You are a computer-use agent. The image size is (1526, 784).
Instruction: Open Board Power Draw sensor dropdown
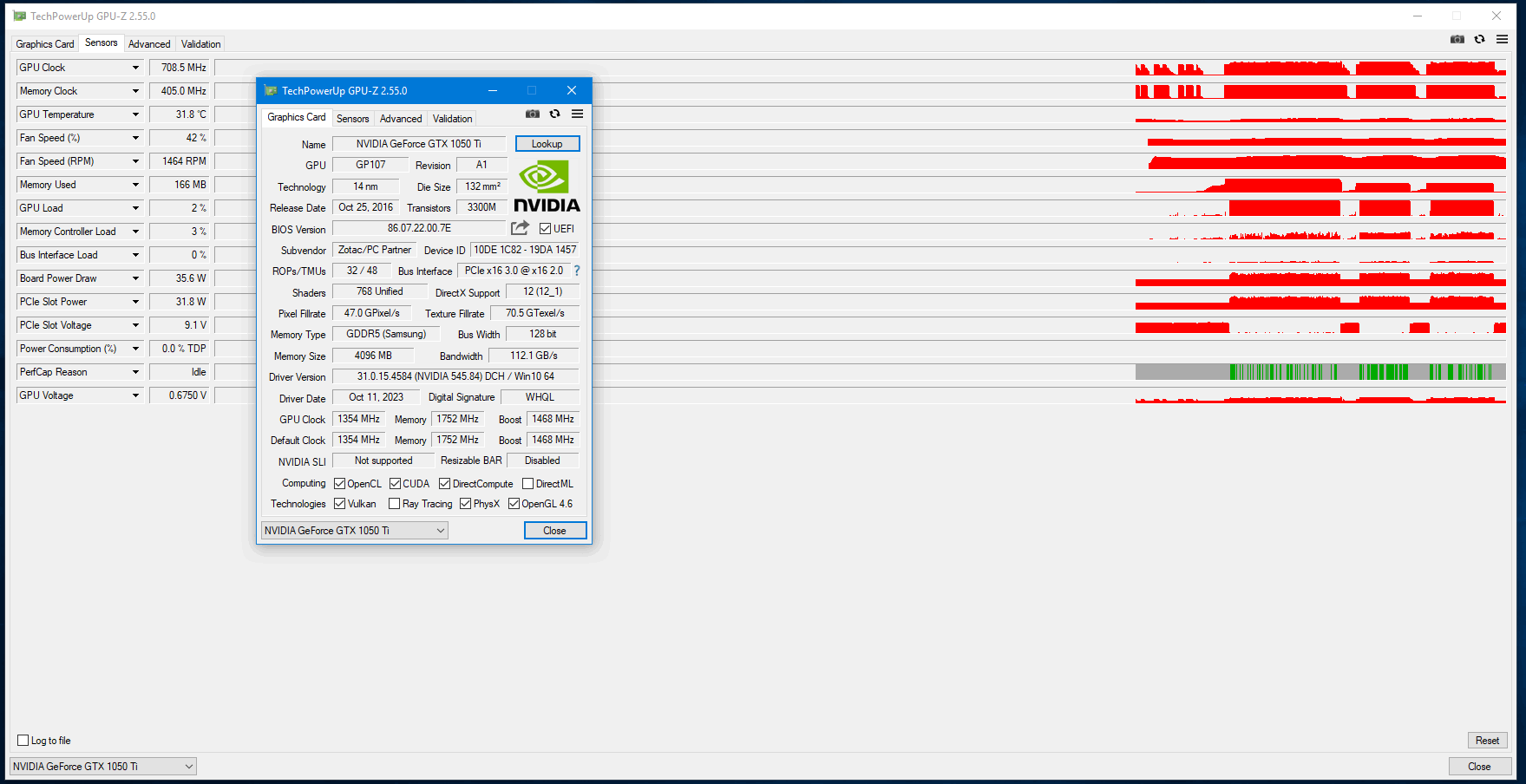pyautogui.click(x=135, y=278)
